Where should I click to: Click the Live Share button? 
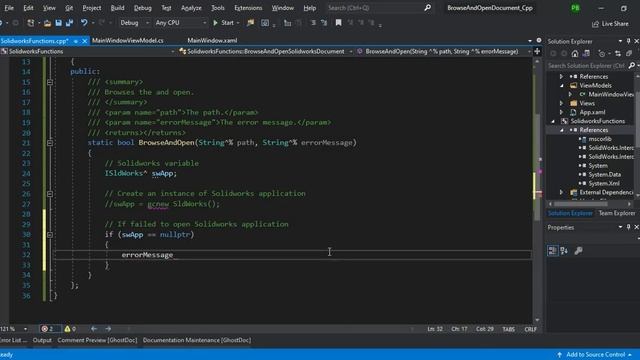(610, 24)
